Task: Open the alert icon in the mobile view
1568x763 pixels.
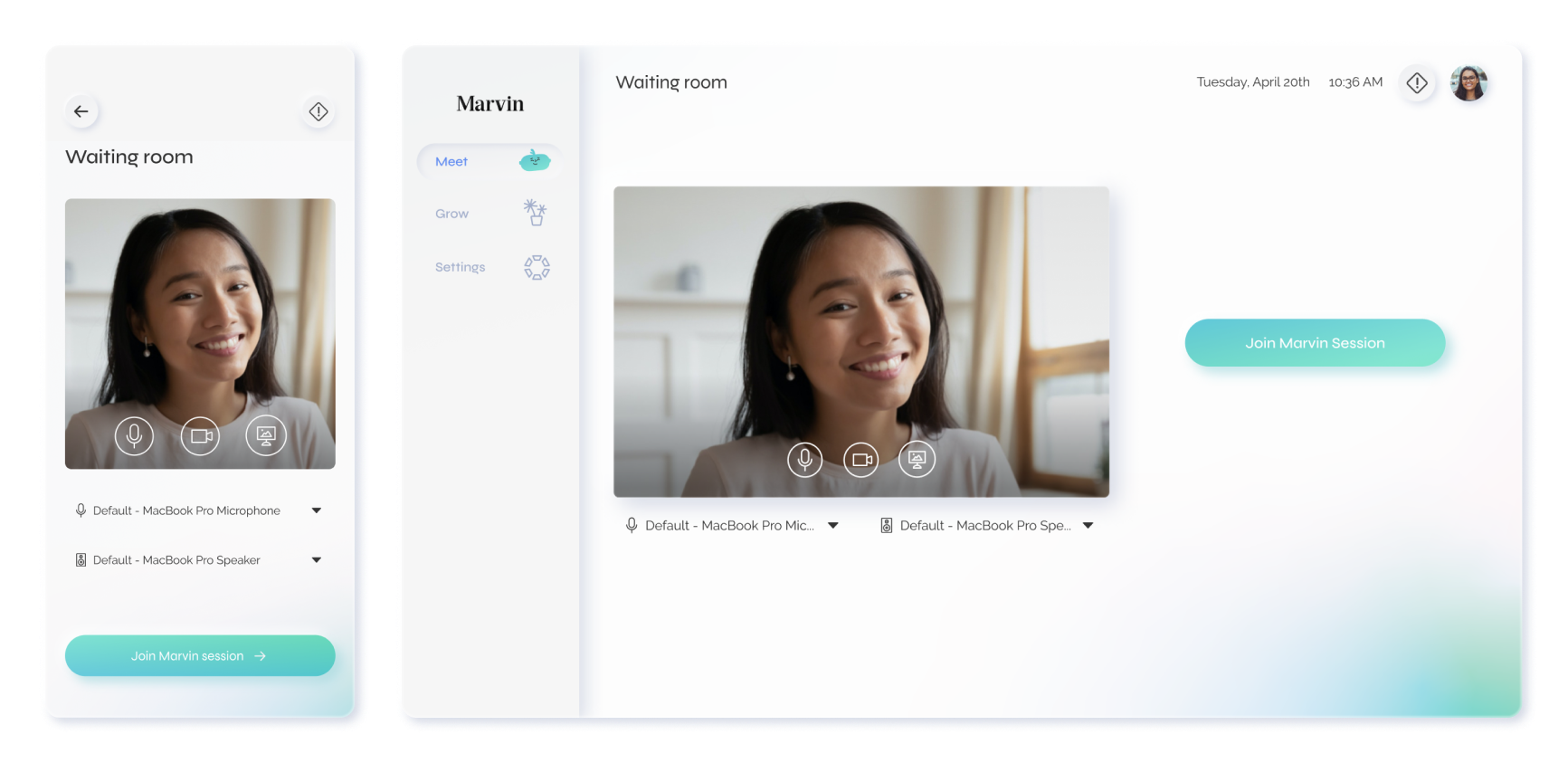Action: [318, 111]
